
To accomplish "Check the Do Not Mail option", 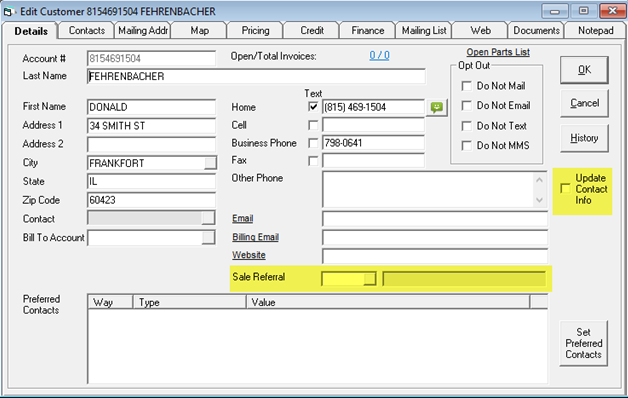I will pos(467,86).
